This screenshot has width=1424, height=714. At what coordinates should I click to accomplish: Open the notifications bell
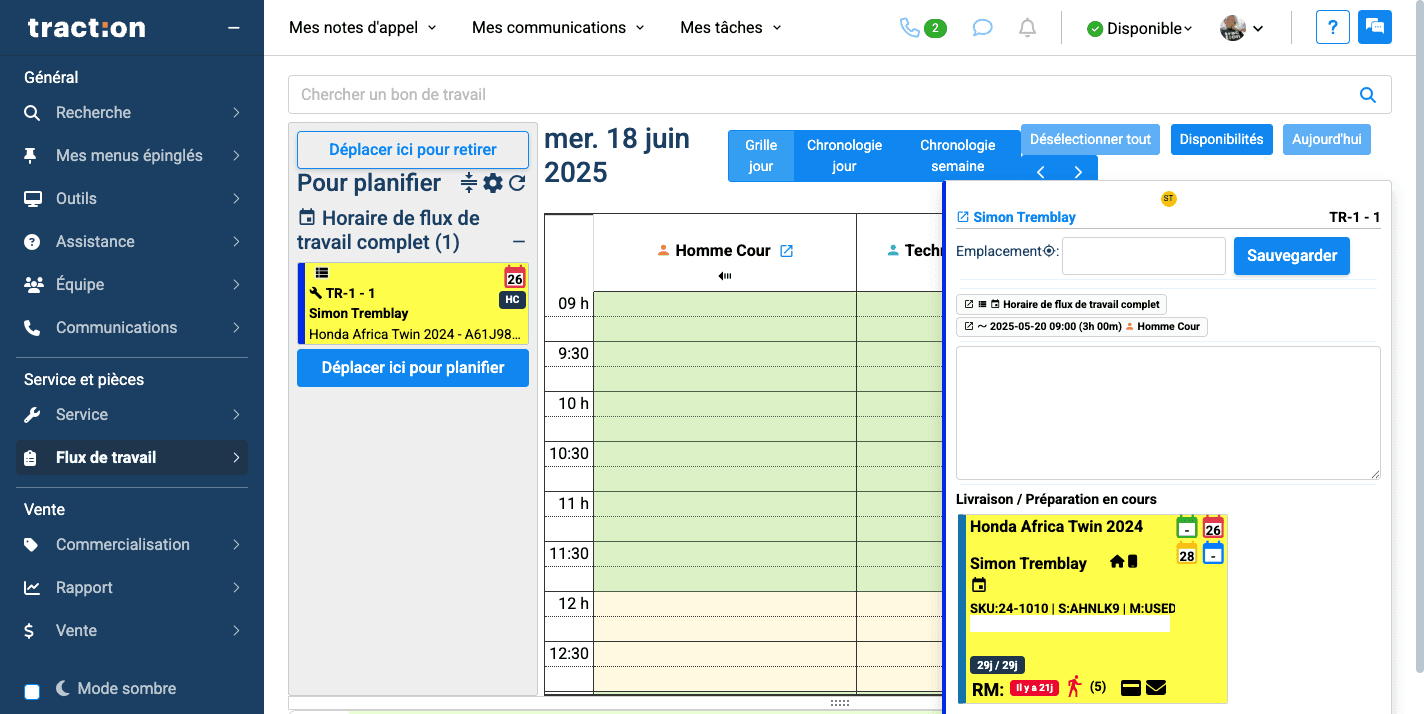[x=1027, y=28]
